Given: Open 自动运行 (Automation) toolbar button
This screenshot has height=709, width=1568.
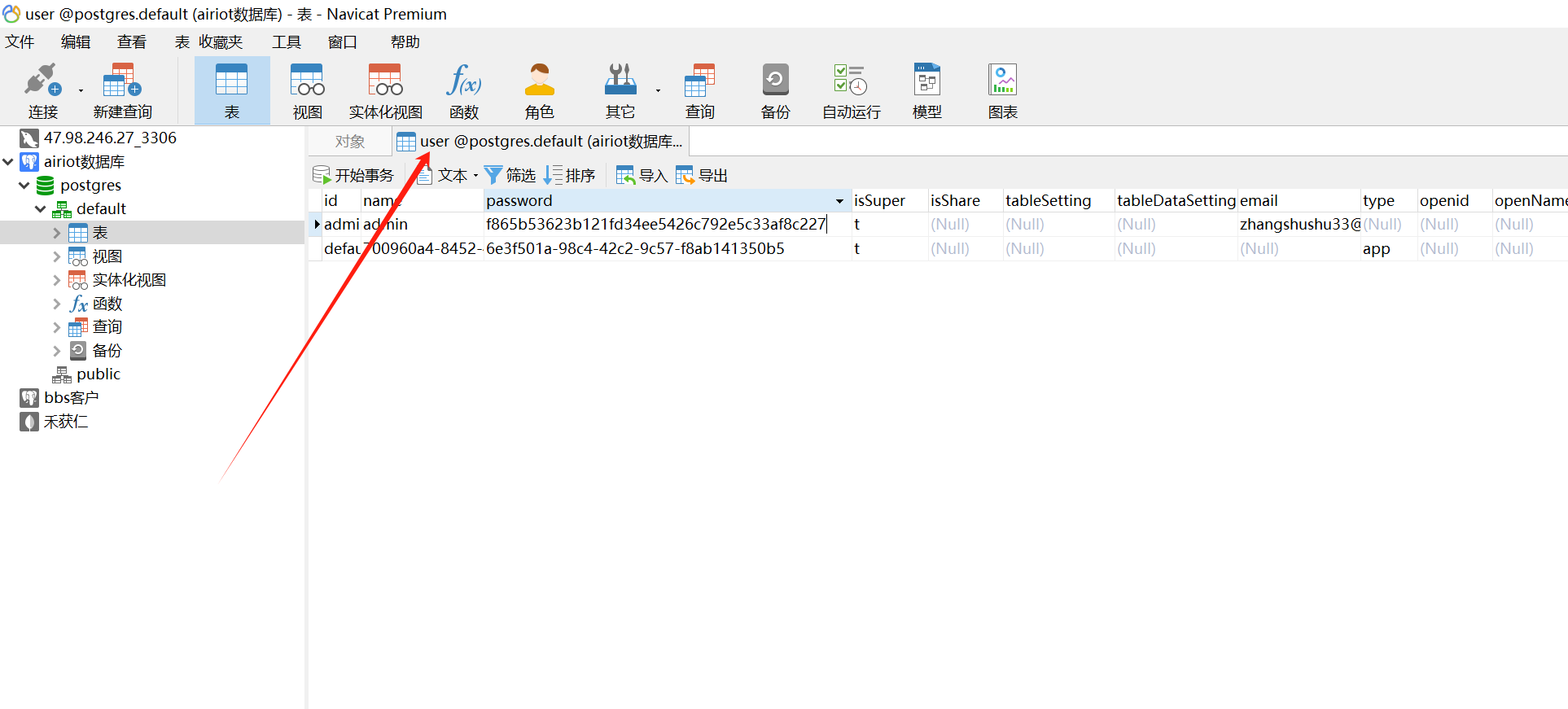Looking at the screenshot, I should tap(851, 90).
